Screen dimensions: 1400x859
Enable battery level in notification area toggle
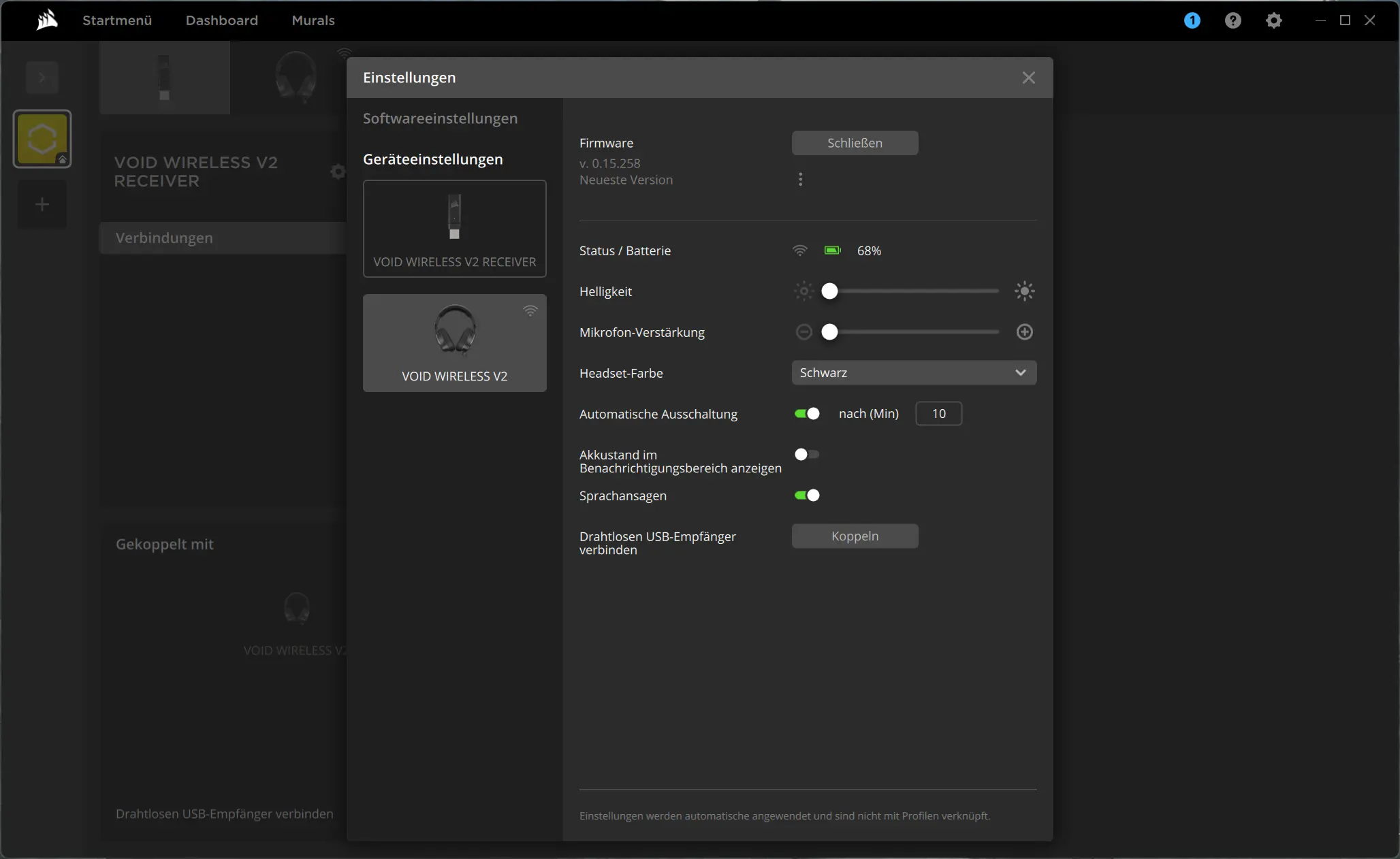coord(807,455)
